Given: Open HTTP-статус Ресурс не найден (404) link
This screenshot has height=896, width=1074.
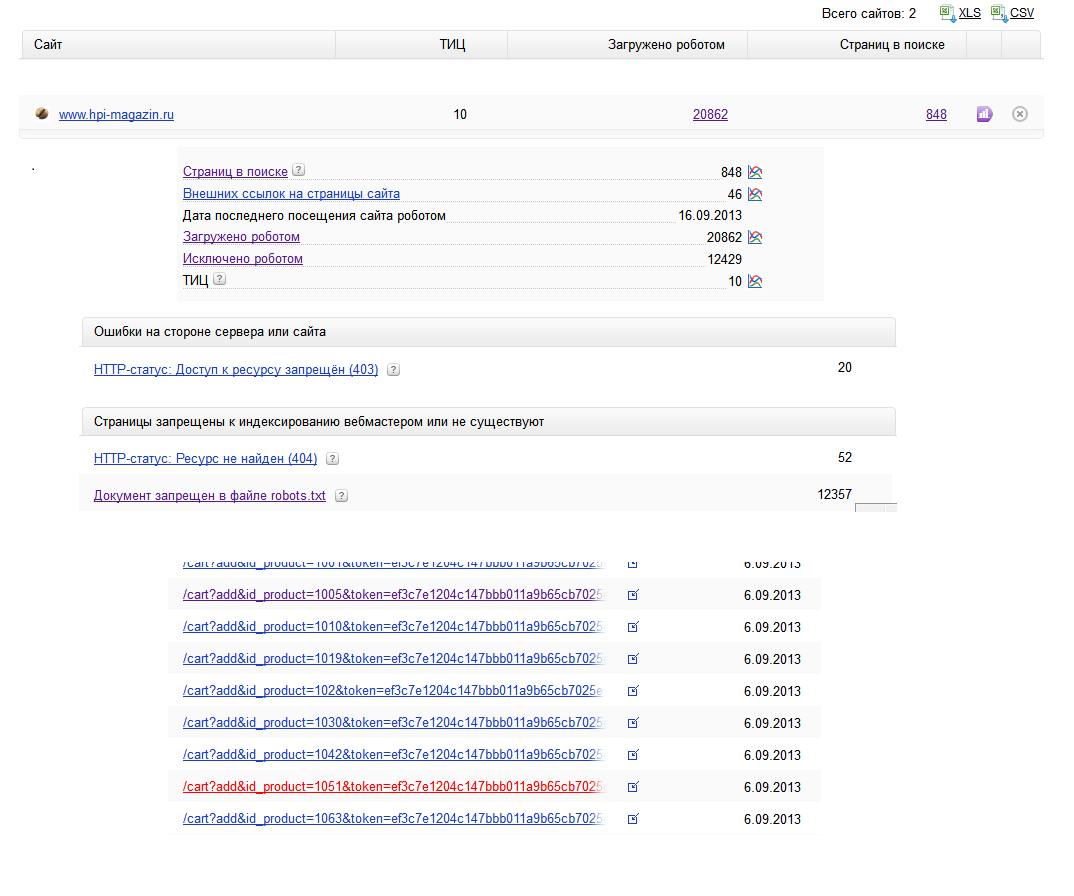Looking at the screenshot, I should click(205, 459).
